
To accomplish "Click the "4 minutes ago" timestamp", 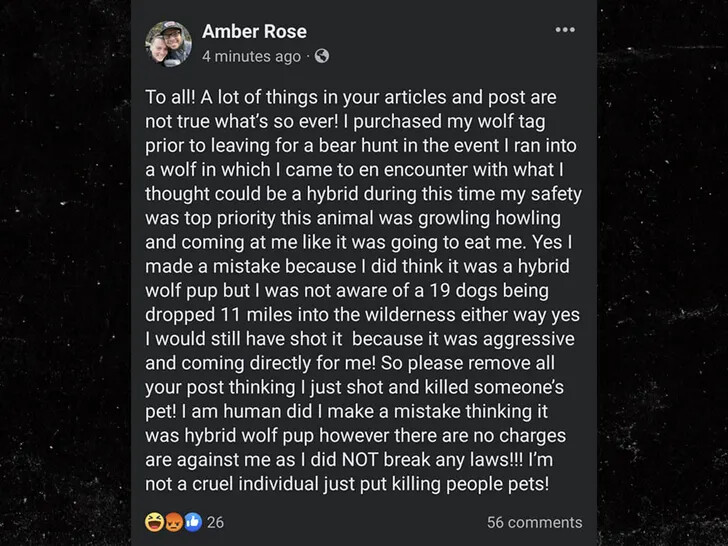I will pos(251,56).
